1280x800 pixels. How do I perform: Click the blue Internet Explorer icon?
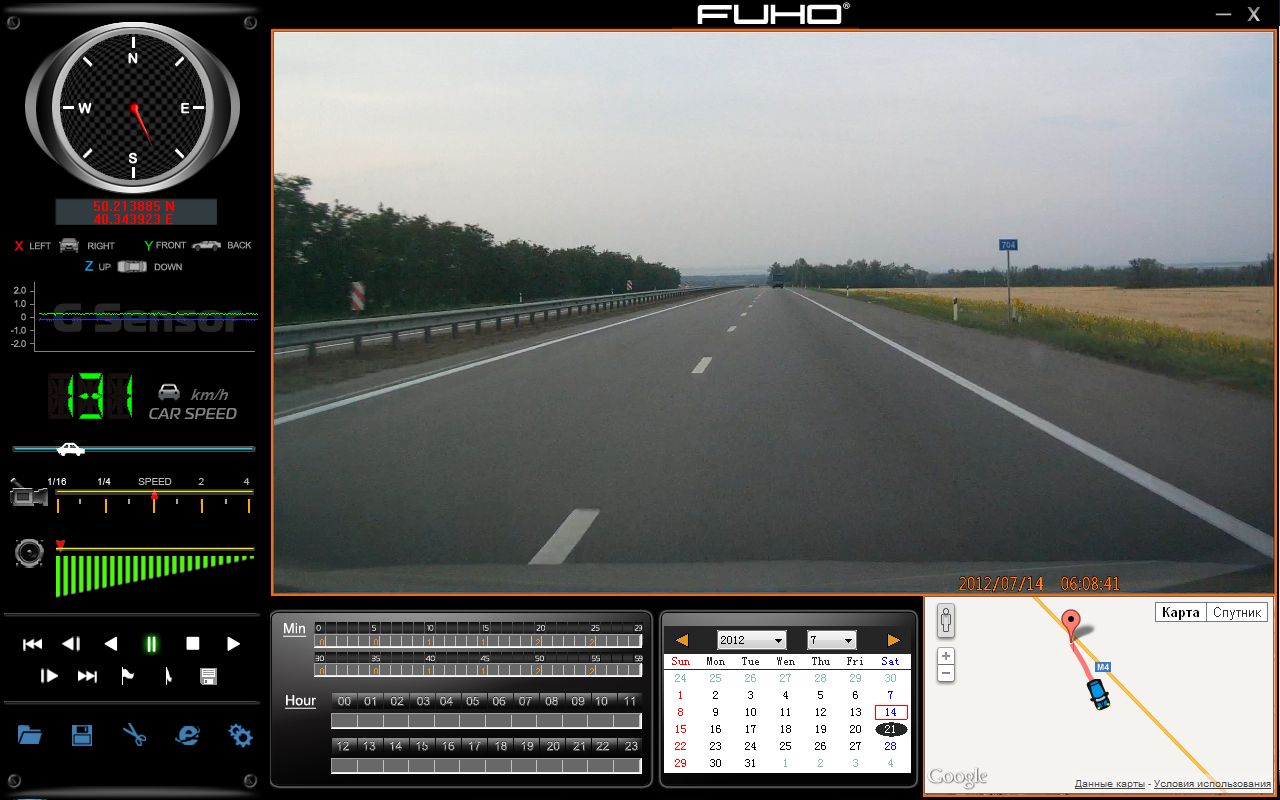(187, 736)
